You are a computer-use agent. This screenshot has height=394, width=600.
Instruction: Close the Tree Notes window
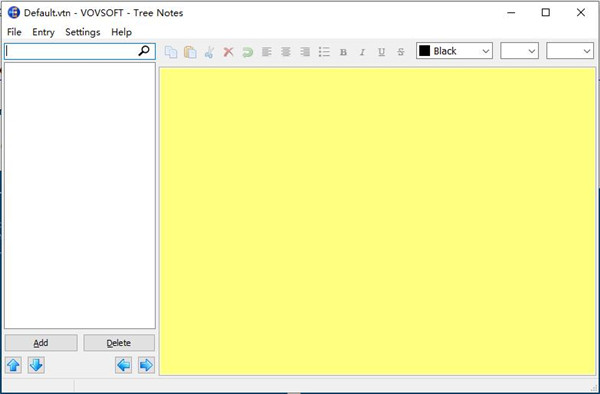(x=580, y=13)
